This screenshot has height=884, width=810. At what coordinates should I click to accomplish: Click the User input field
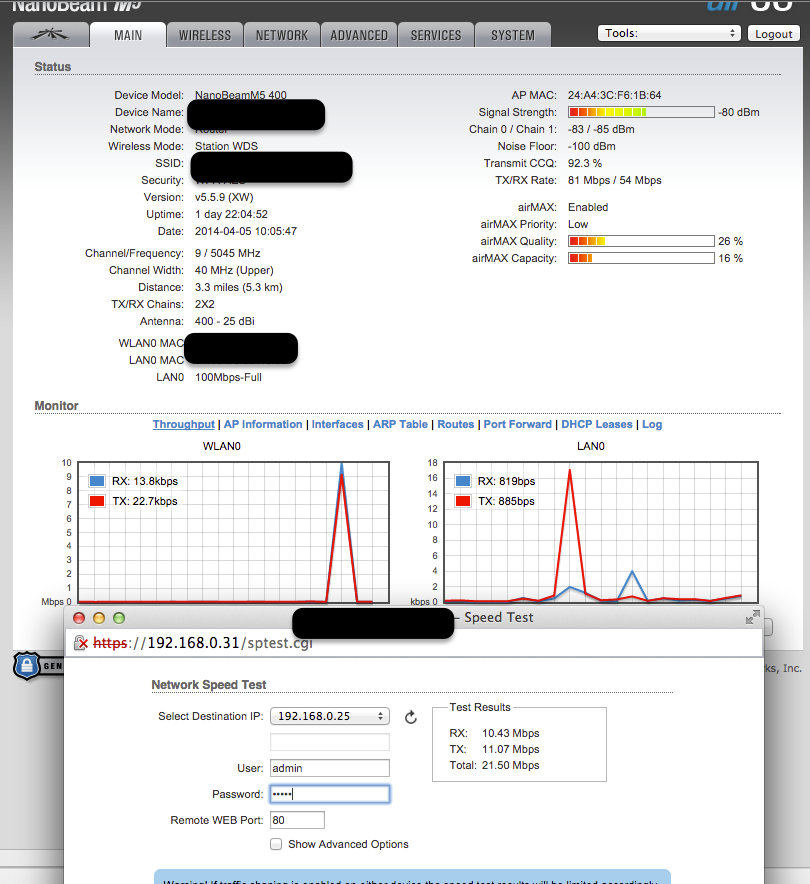tap(330, 768)
